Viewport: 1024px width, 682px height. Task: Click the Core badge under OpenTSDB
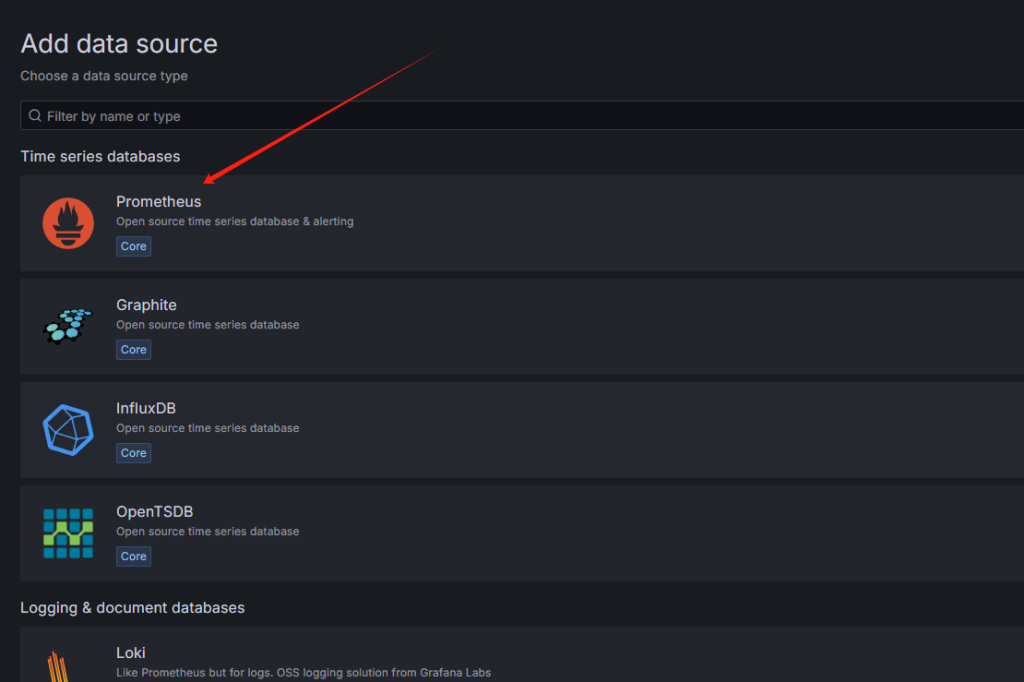click(x=133, y=556)
